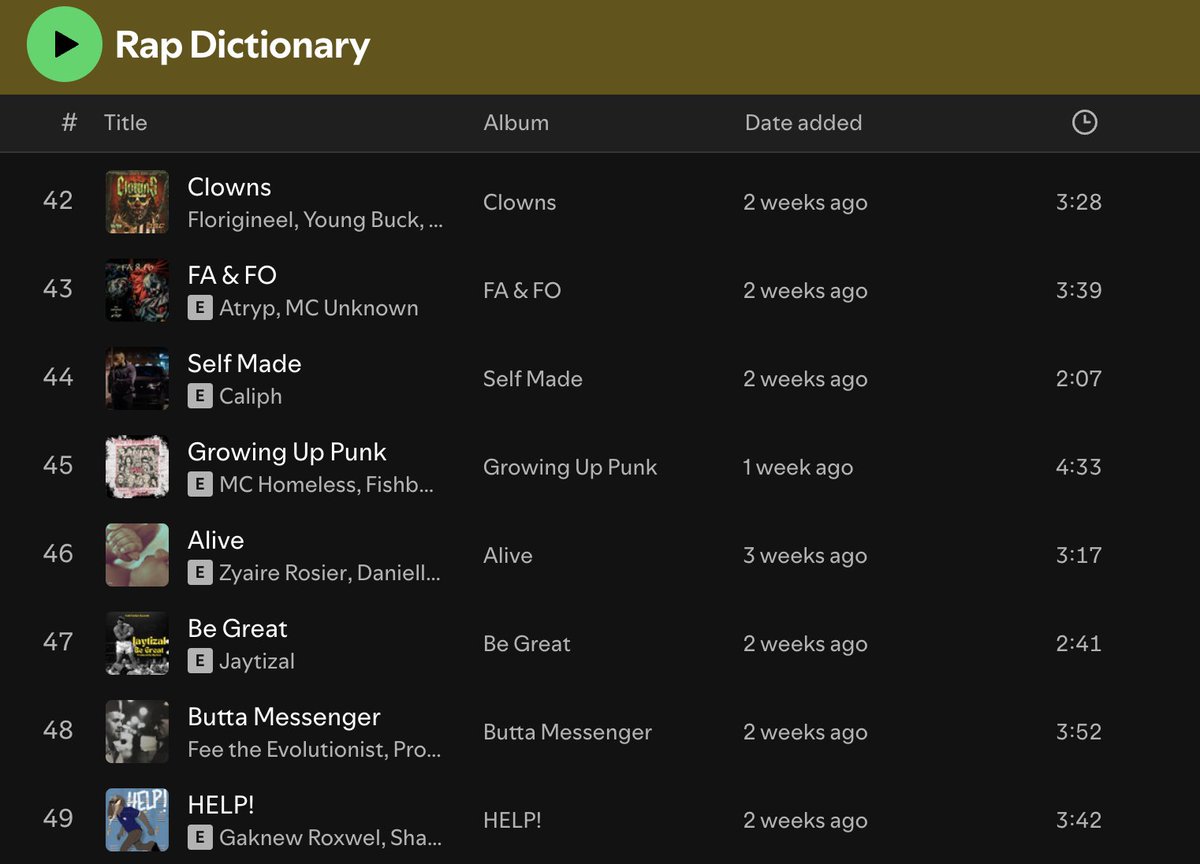The width and height of the screenshot is (1200, 864).
Task: Open the Butta Messenger cover thumbnail
Action: [137, 732]
